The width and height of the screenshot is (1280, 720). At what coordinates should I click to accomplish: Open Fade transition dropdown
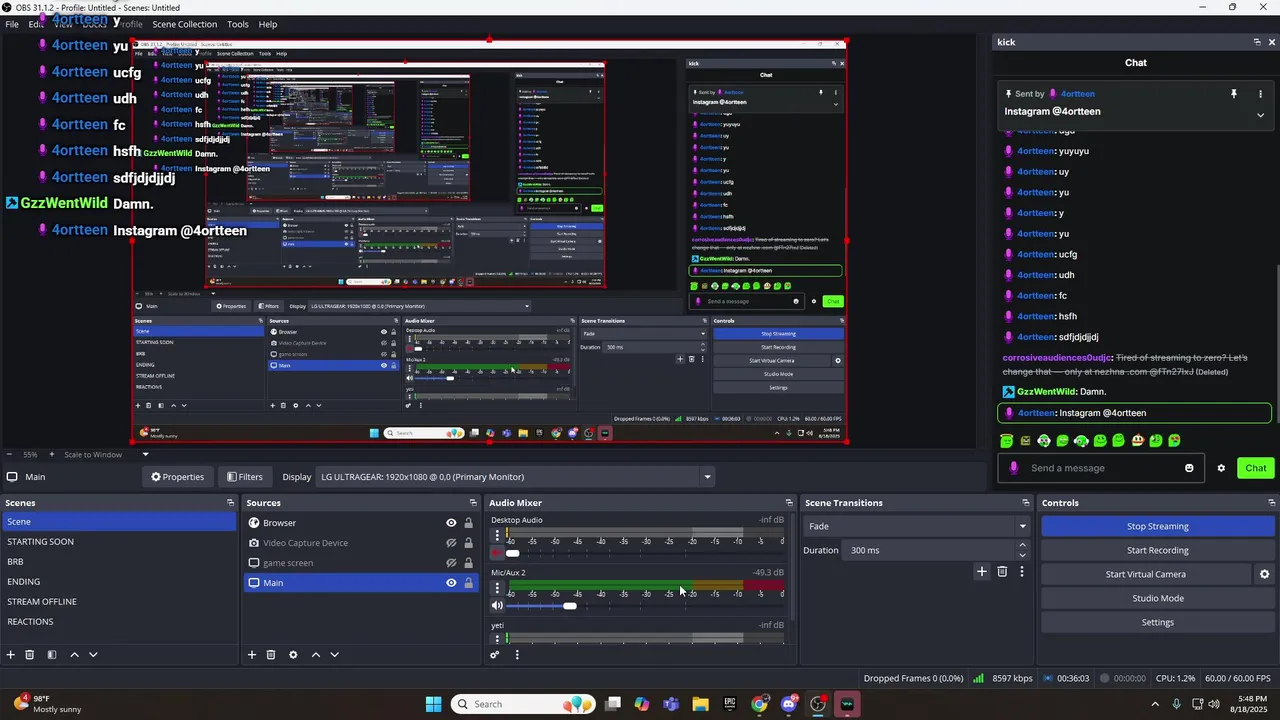coord(917,526)
